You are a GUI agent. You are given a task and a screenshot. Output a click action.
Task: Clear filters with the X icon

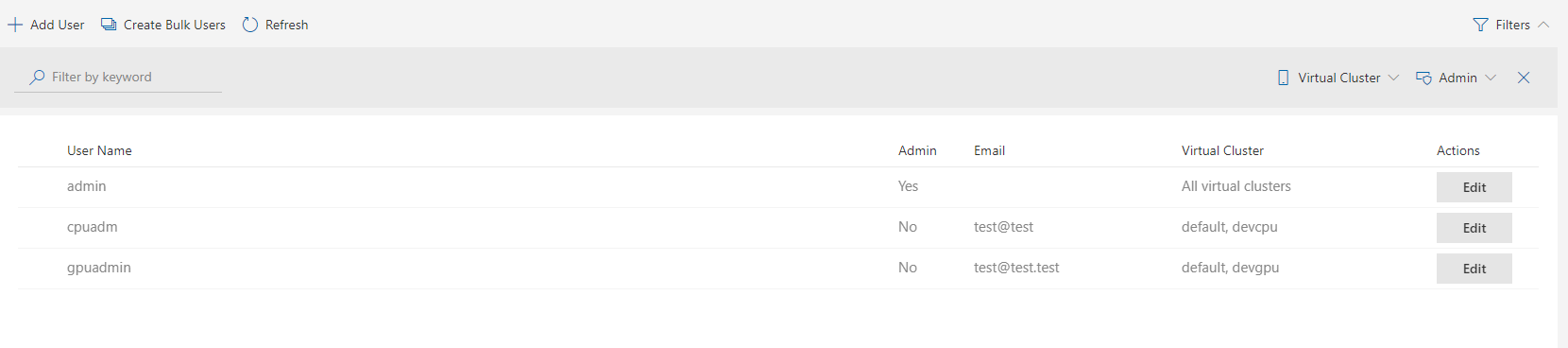coord(1524,78)
